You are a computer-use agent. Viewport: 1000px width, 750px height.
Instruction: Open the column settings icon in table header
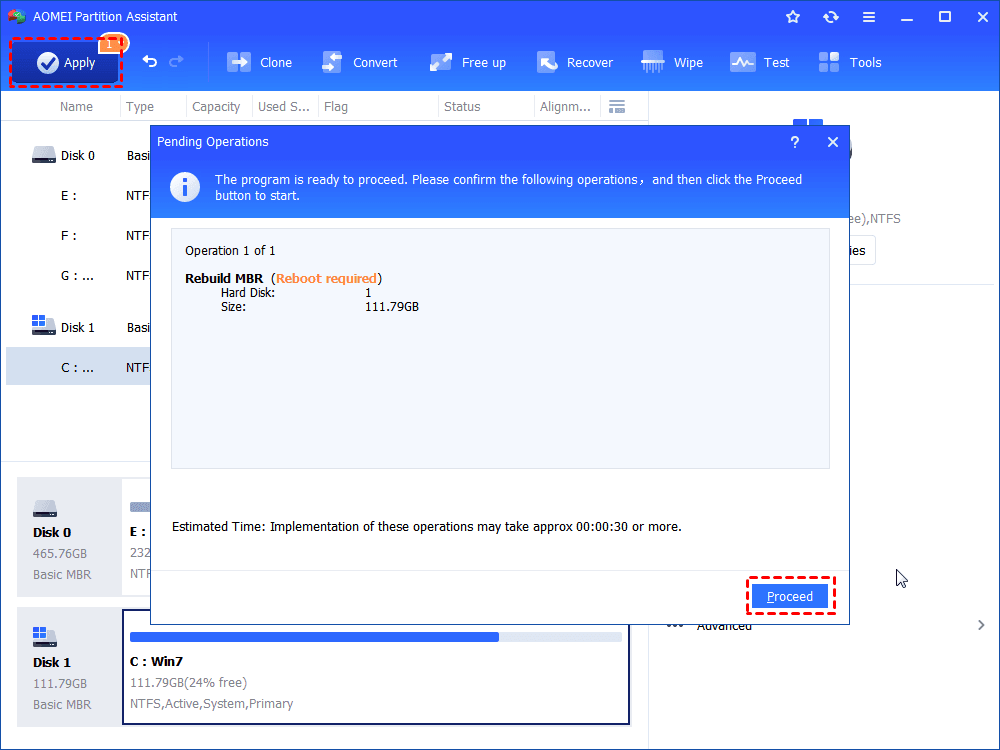[617, 107]
